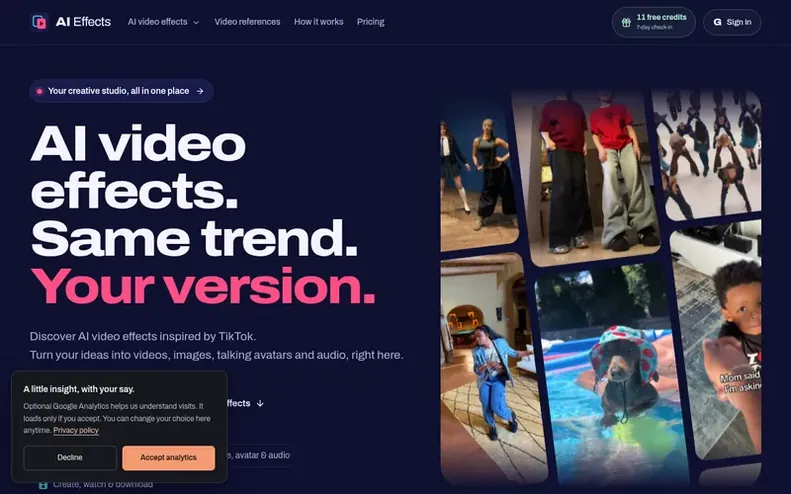The width and height of the screenshot is (791, 494).
Task: Open the red shirts baggy pants video
Action: [588, 177]
